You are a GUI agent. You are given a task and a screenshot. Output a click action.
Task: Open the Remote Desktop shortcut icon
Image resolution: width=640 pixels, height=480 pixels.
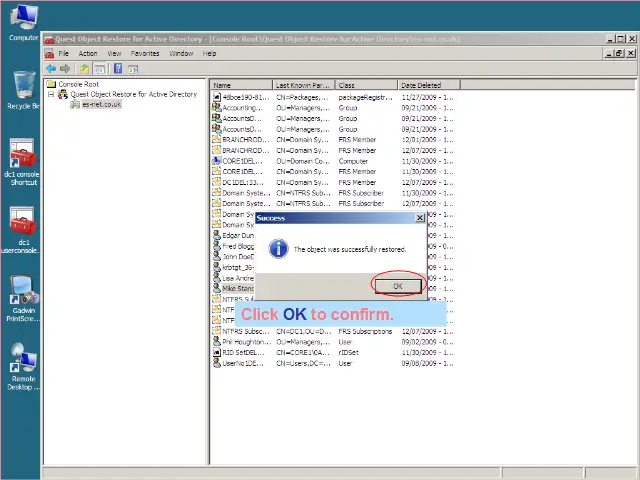pyautogui.click(x=22, y=360)
